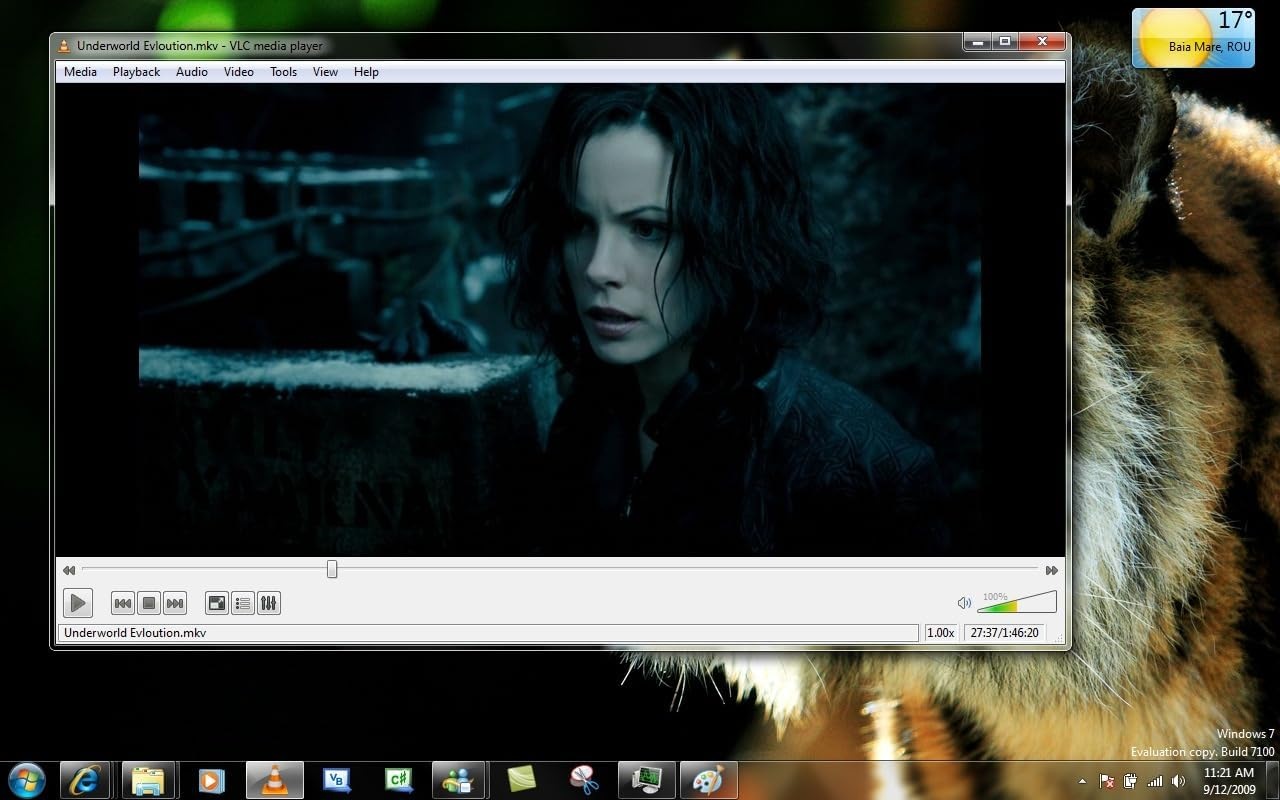
Task: Set volume using the 100% volume slider
Action: 1015,604
